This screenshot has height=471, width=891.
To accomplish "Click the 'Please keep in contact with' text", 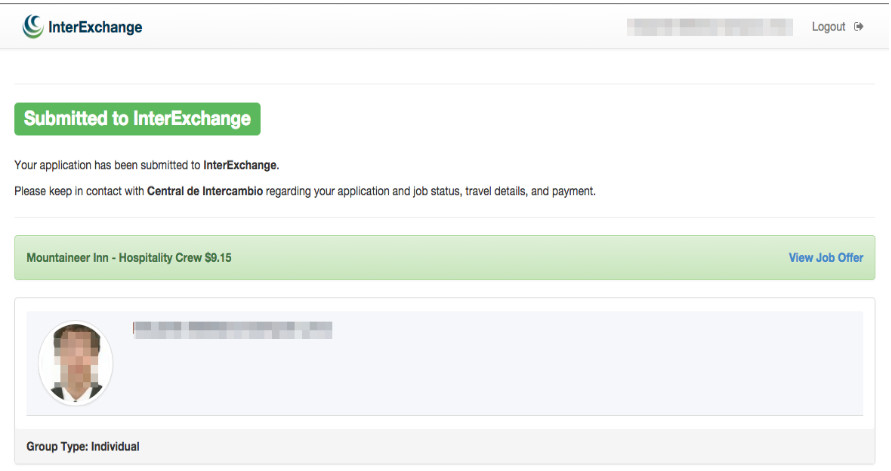I will coord(79,191).
